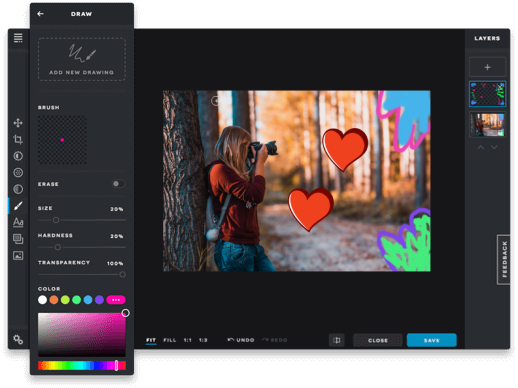Click the Close button
518x388 pixels.
[378, 340]
